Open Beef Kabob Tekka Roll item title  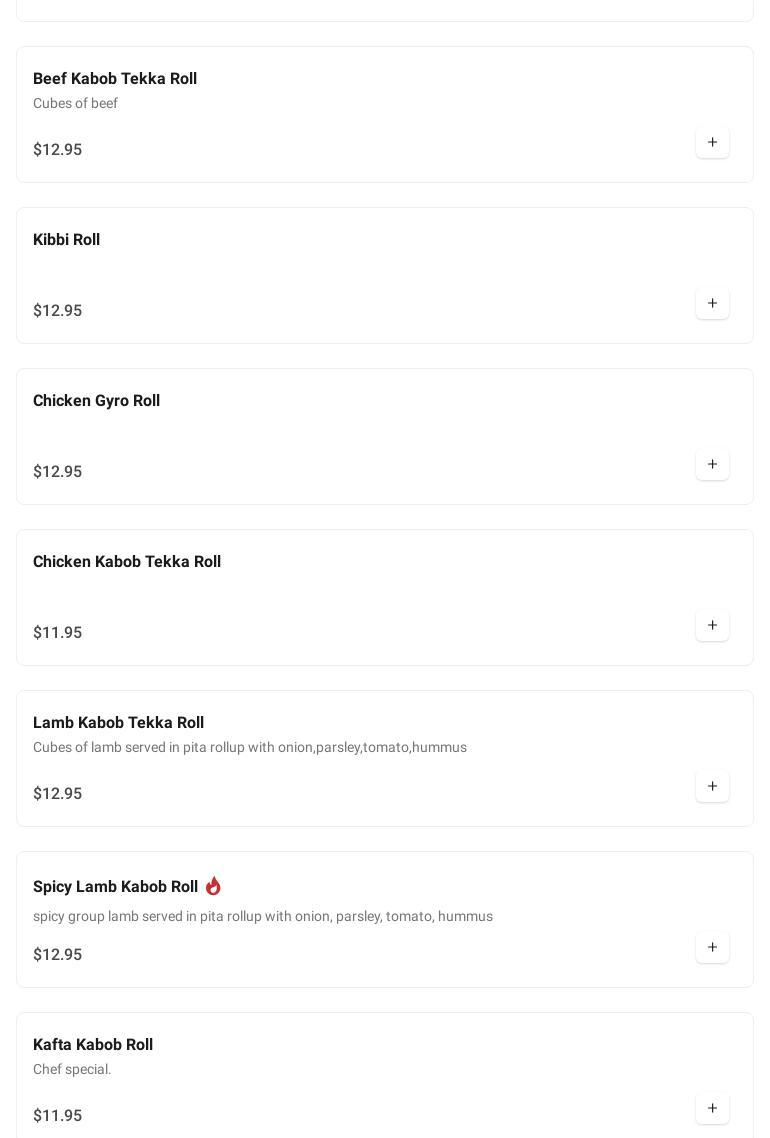pos(115,79)
